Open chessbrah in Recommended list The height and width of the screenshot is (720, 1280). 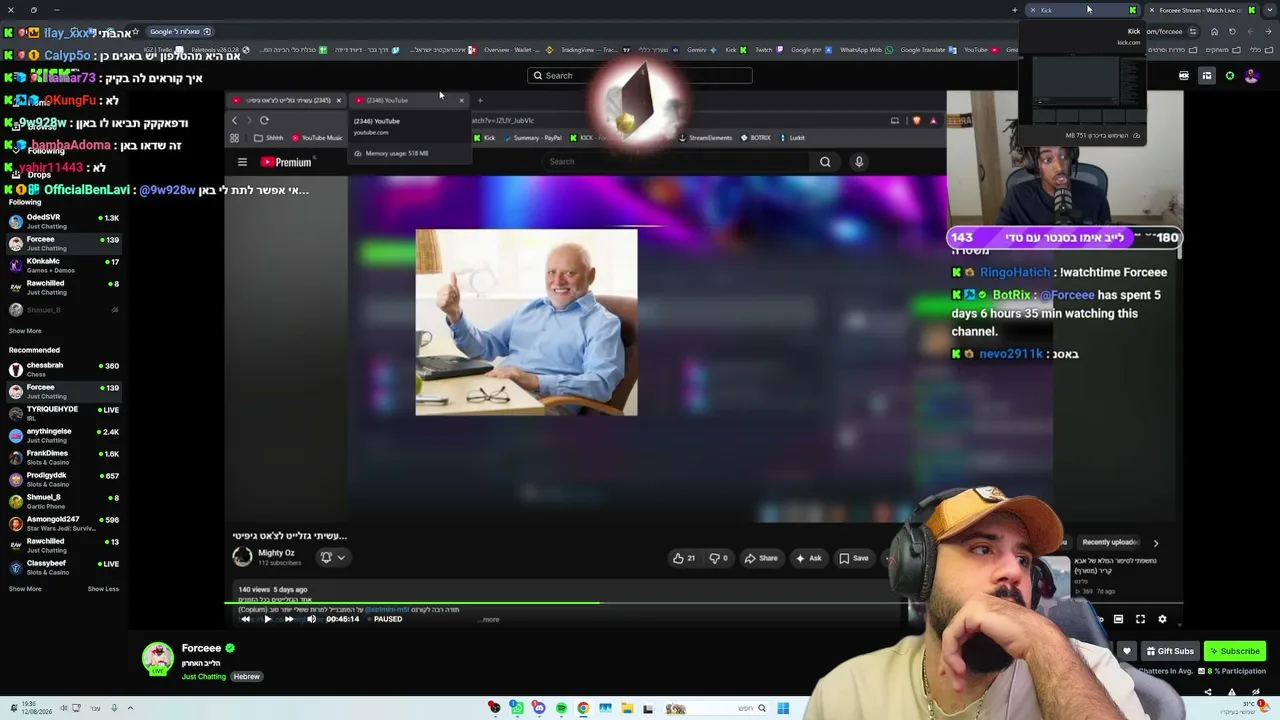pyautogui.click(x=64, y=370)
